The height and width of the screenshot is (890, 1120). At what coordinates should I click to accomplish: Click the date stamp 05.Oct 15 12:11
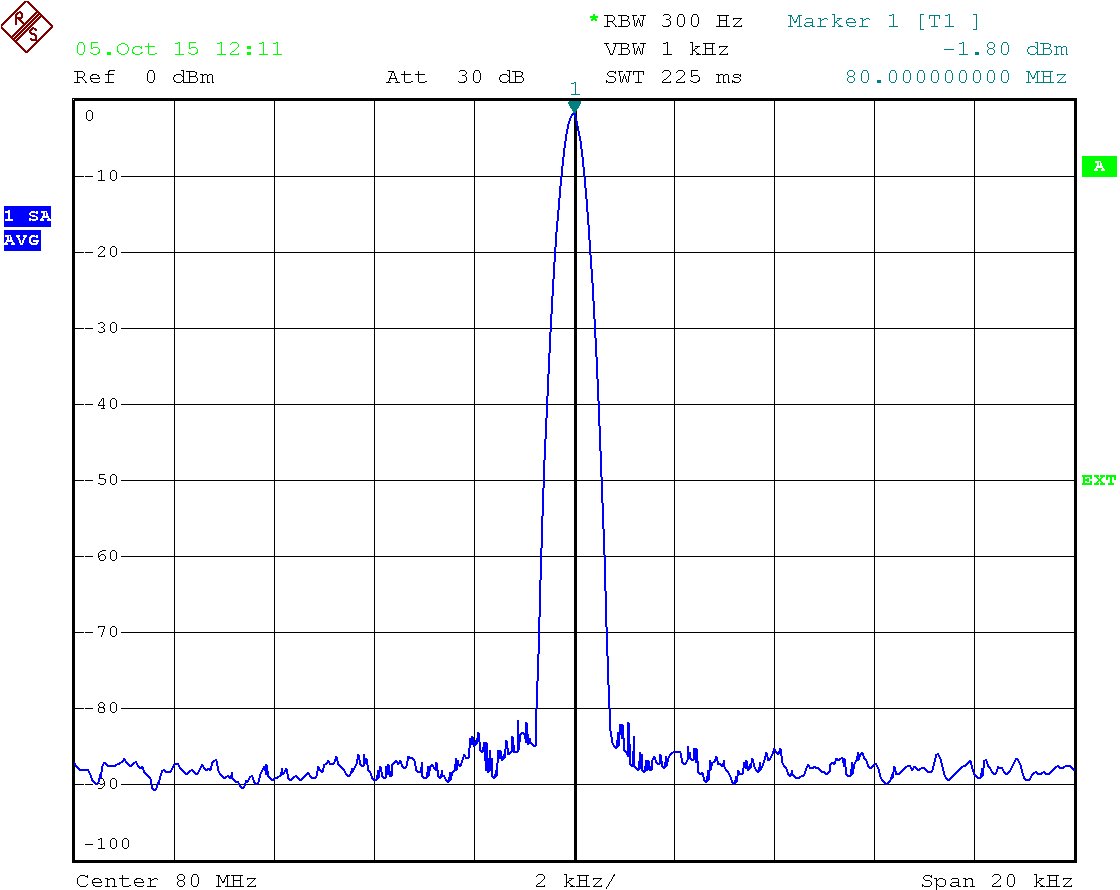179,49
